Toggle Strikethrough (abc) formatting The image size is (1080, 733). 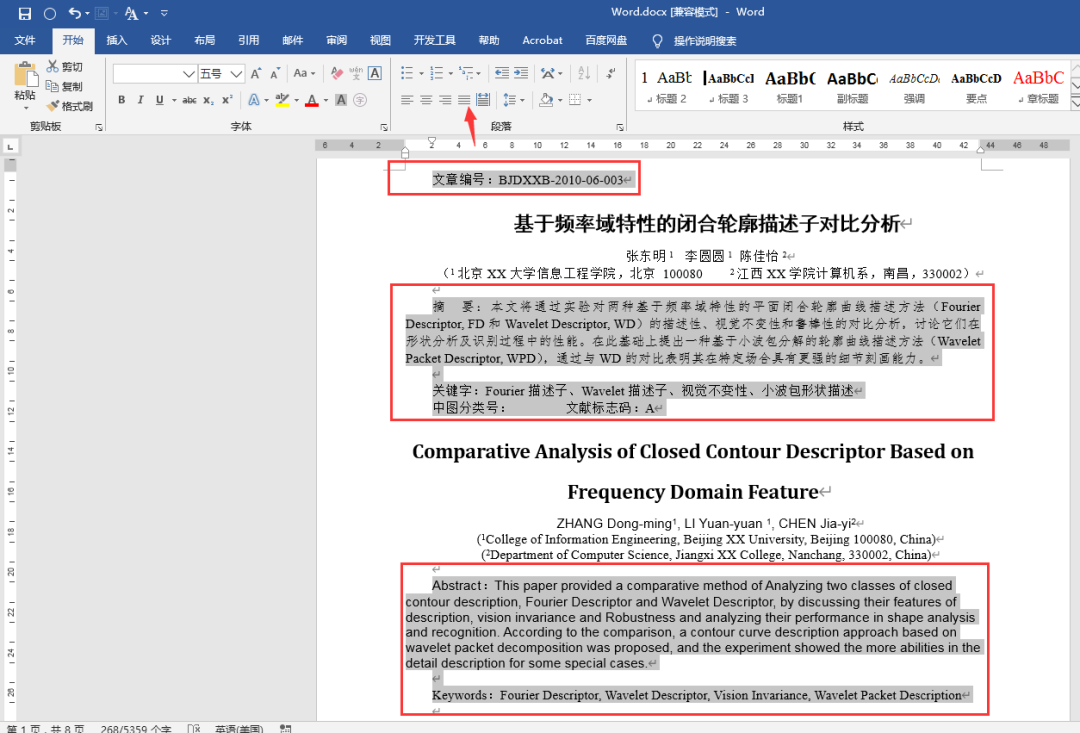click(189, 100)
